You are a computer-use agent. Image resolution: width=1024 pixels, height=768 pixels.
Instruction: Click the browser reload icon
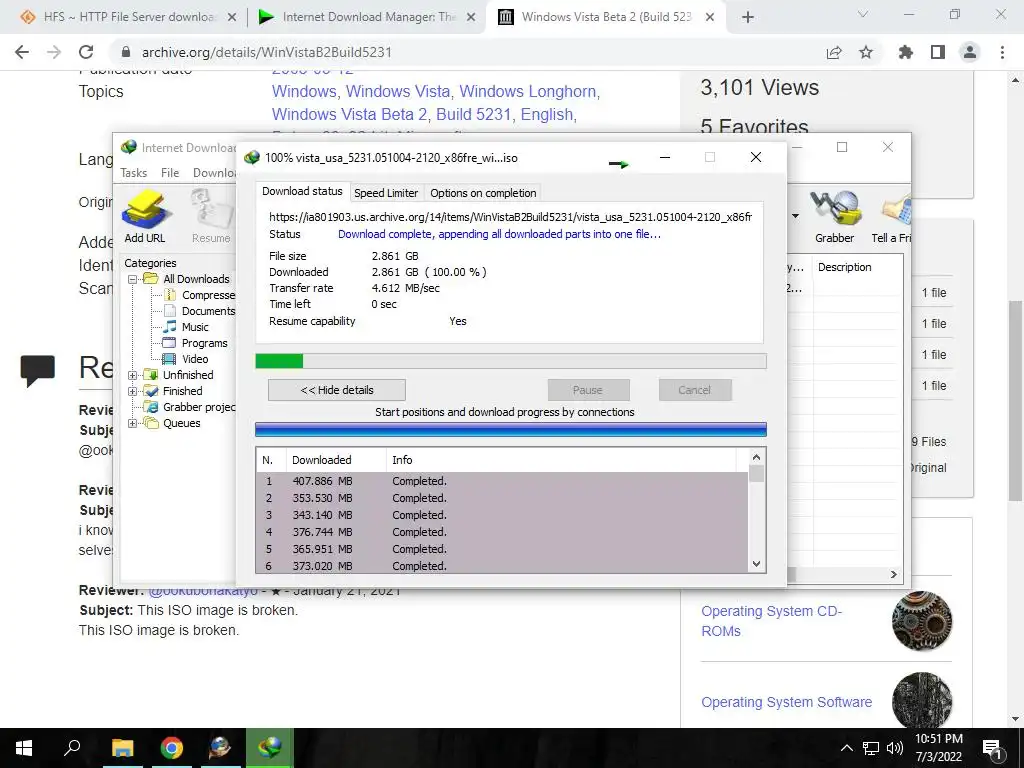tap(86, 52)
